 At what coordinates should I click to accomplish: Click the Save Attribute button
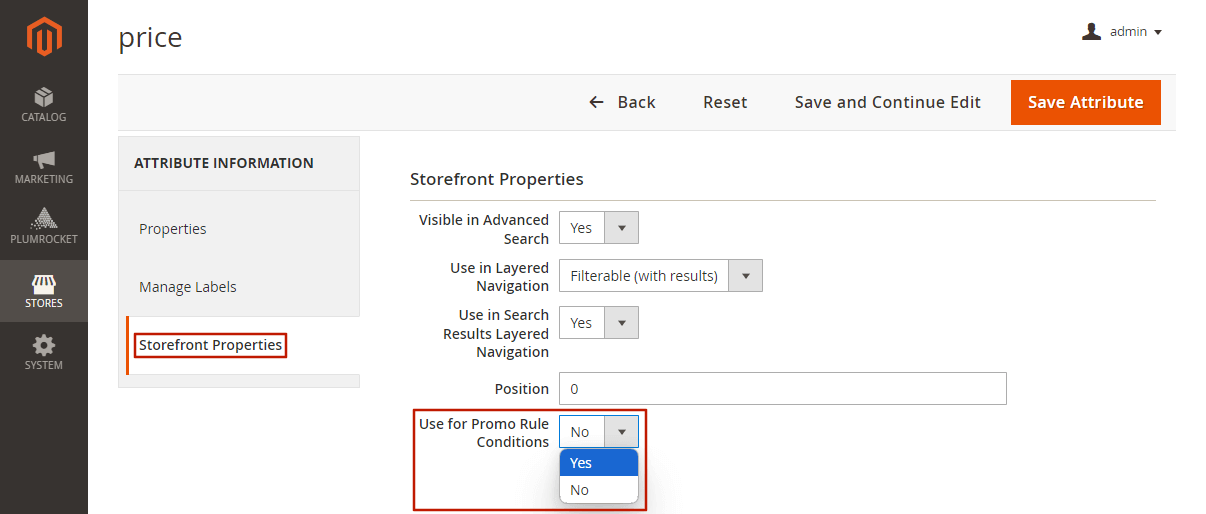click(1086, 102)
